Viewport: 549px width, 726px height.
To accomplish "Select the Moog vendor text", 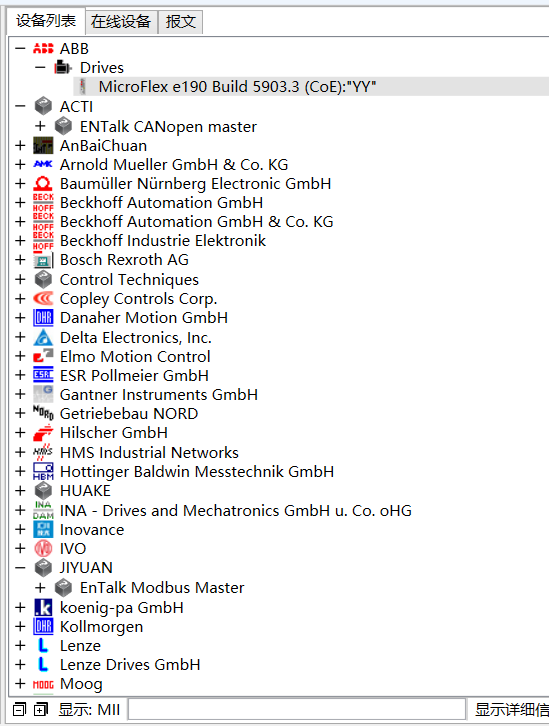I will pyautogui.click(x=81, y=684).
